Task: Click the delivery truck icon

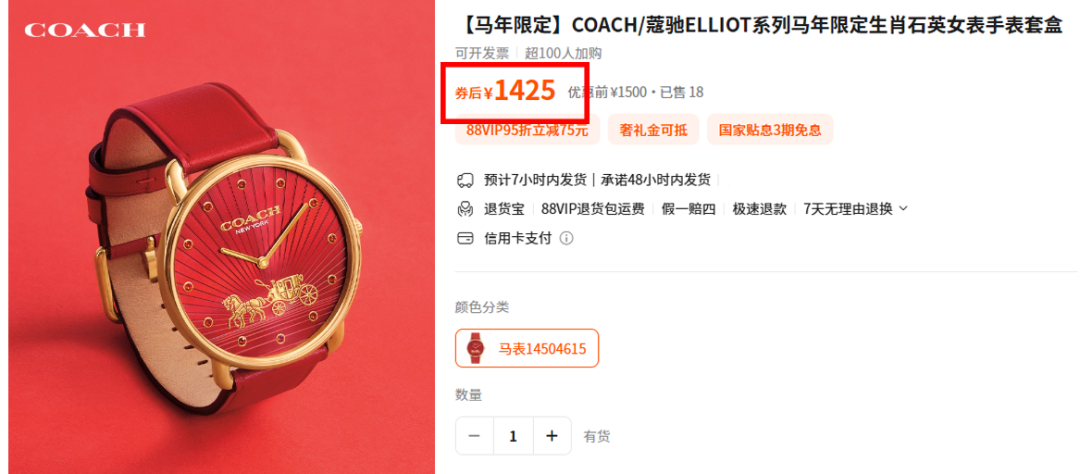Action: tap(466, 181)
